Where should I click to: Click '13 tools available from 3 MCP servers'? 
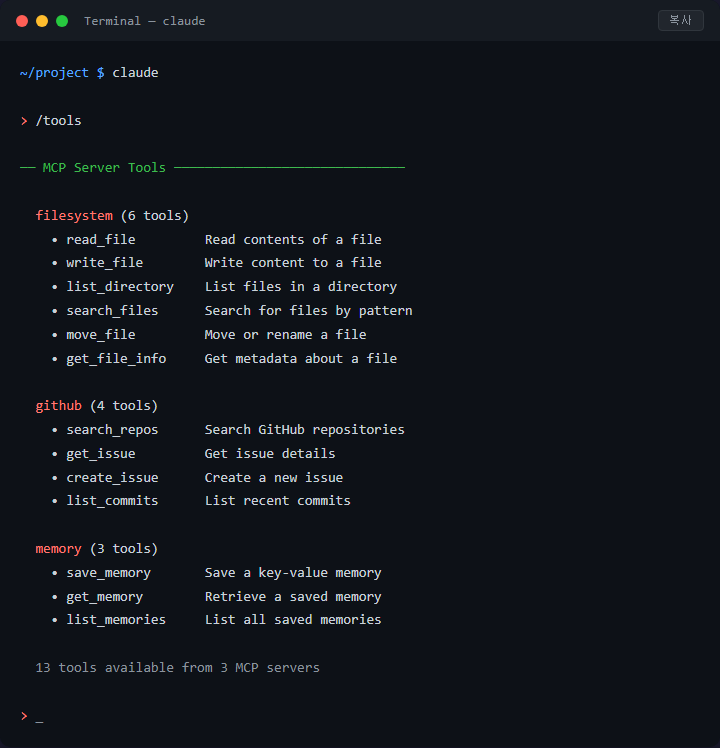(x=177, y=668)
